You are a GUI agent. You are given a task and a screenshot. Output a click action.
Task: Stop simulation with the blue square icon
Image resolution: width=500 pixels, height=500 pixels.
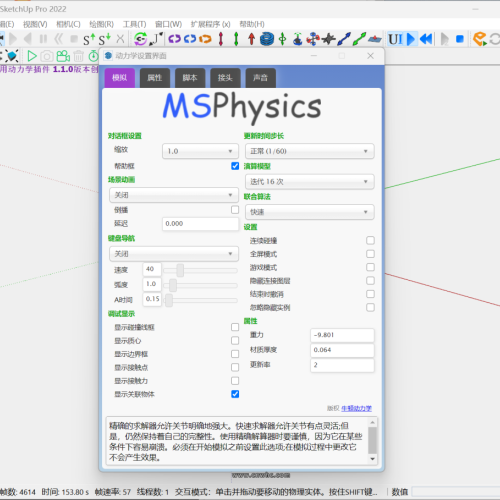pos(460,39)
